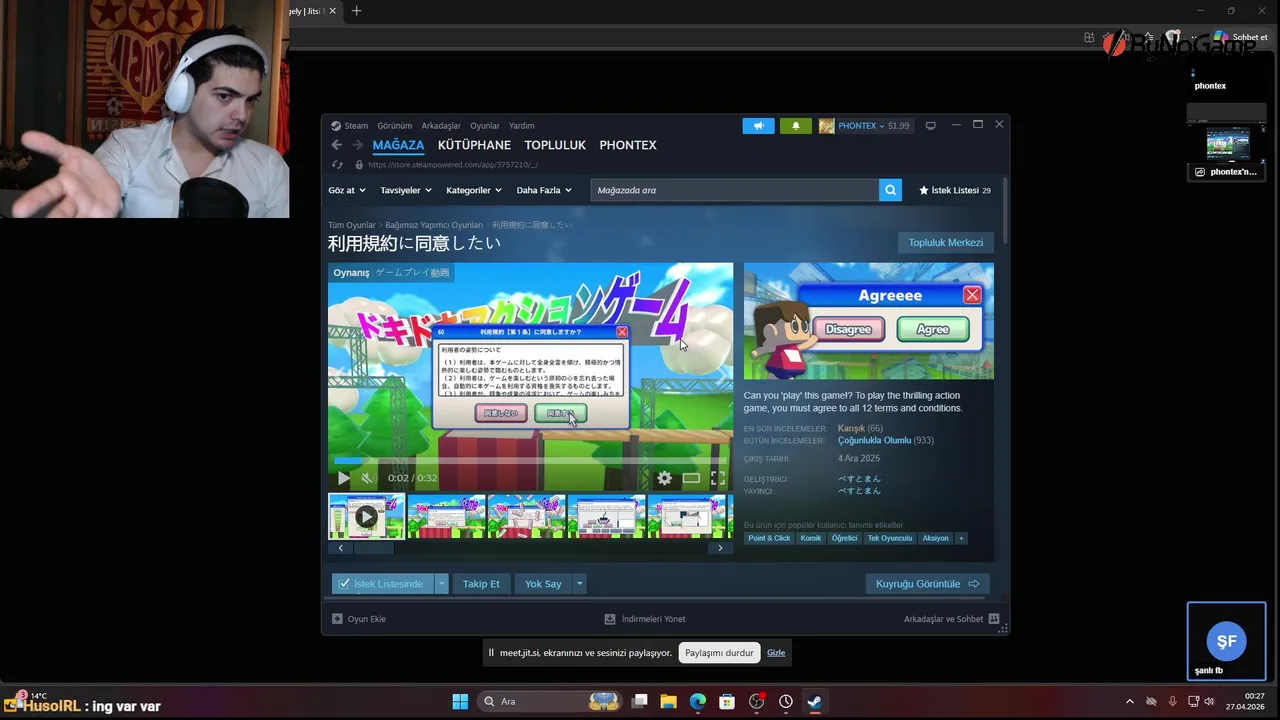The height and width of the screenshot is (720, 1280).
Task: Uncheck the İstek Listesinde wishlist checkbox
Action: point(344,584)
